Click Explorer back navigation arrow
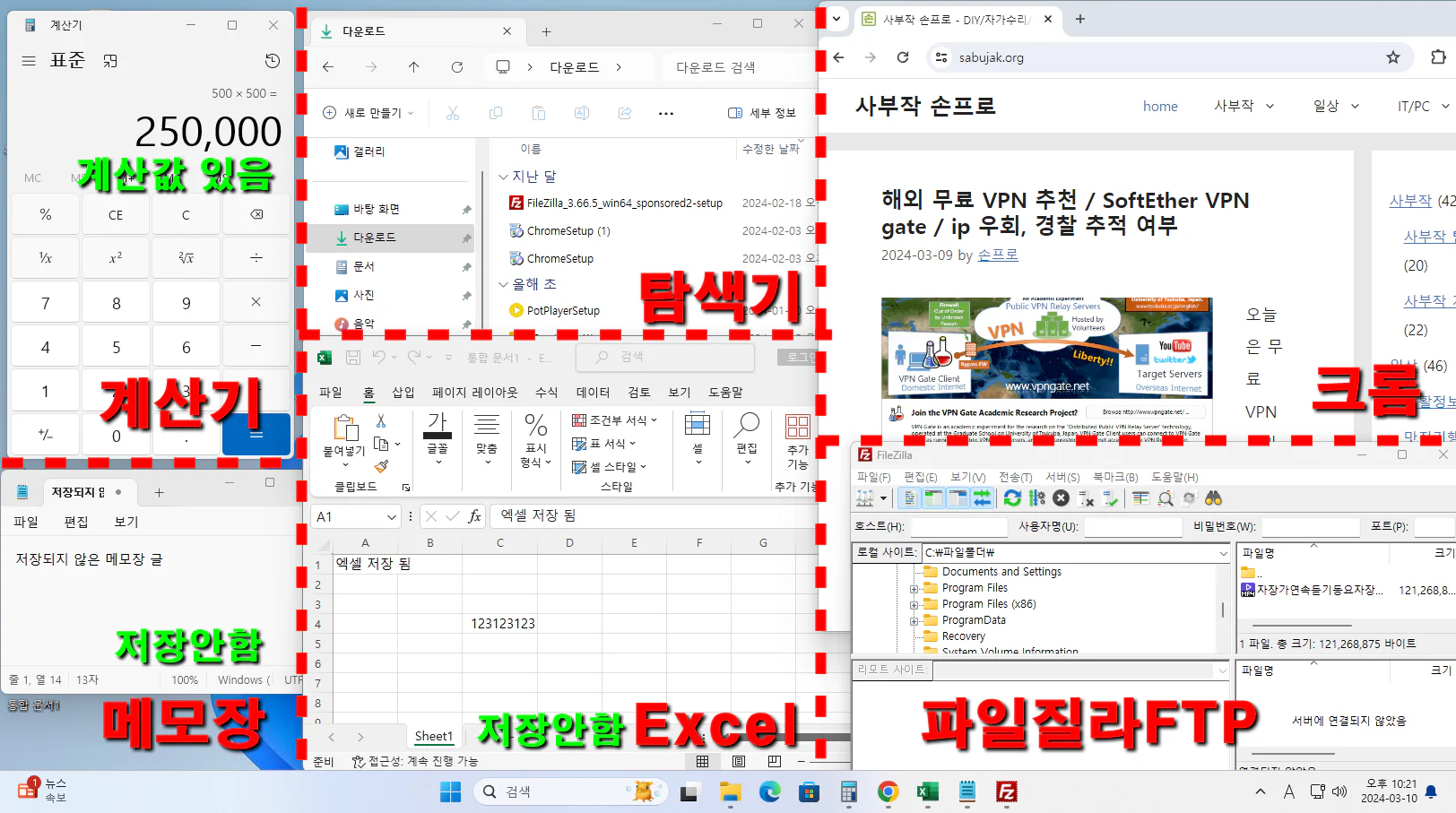 coord(328,67)
